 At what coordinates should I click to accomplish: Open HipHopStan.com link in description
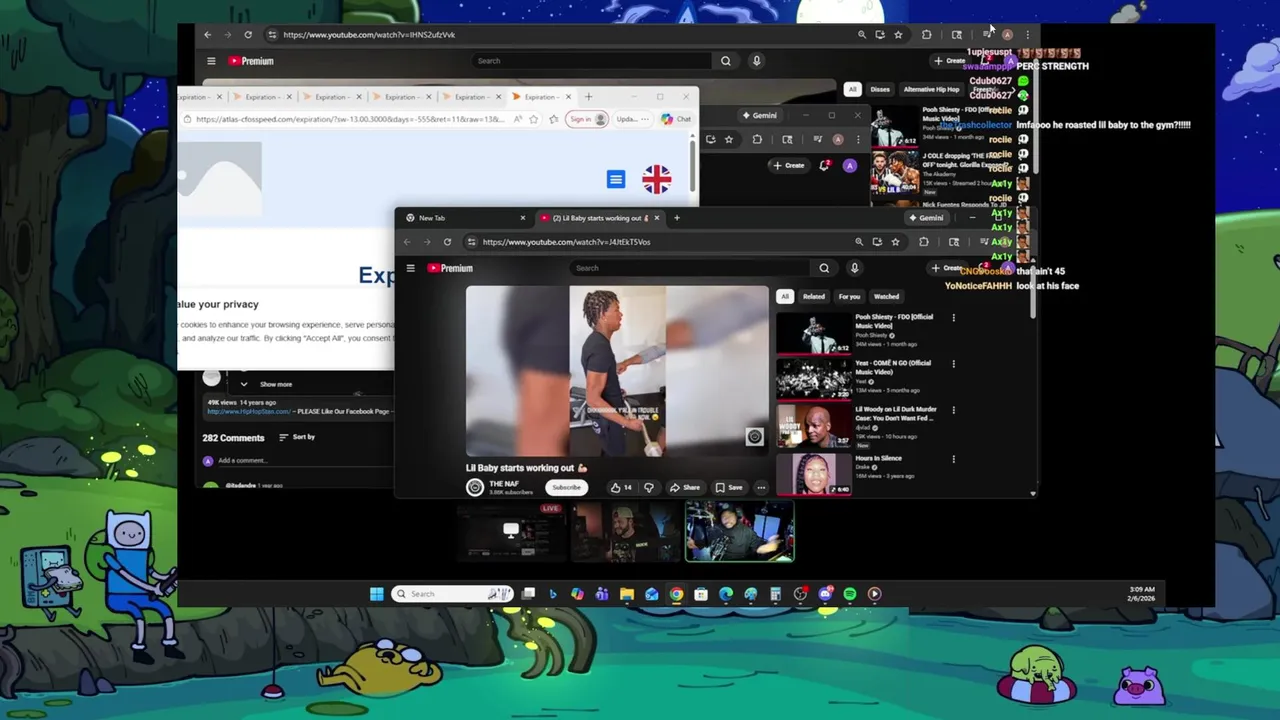click(x=249, y=411)
